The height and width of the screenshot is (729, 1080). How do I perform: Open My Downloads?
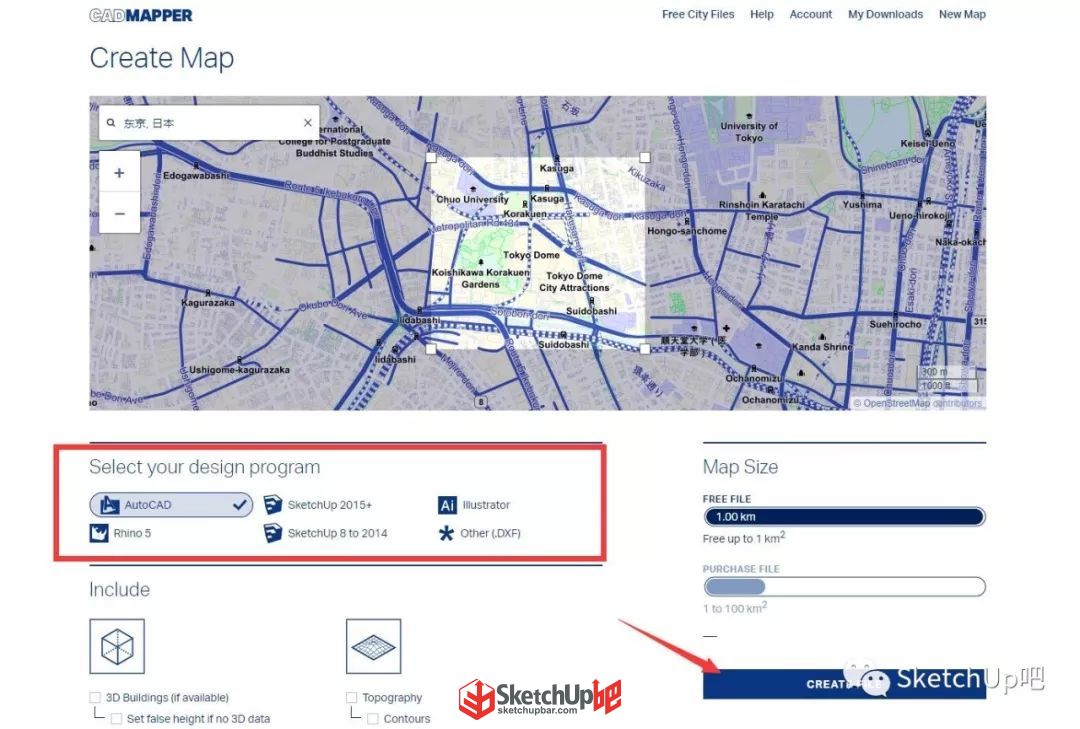[x=885, y=14]
